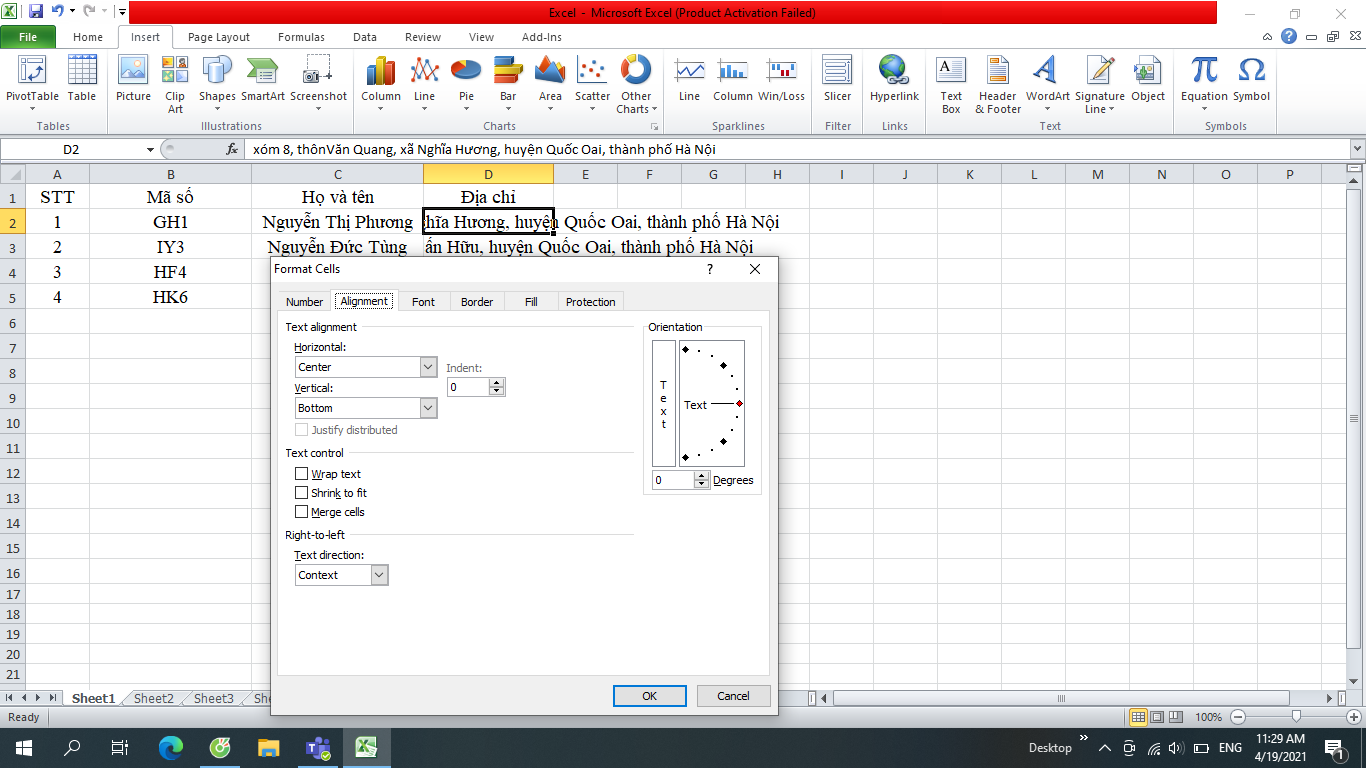This screenshot has height=768, width=1366.
Task: Open the Page Layout ribbon tab
Action: tap(219, 37)
